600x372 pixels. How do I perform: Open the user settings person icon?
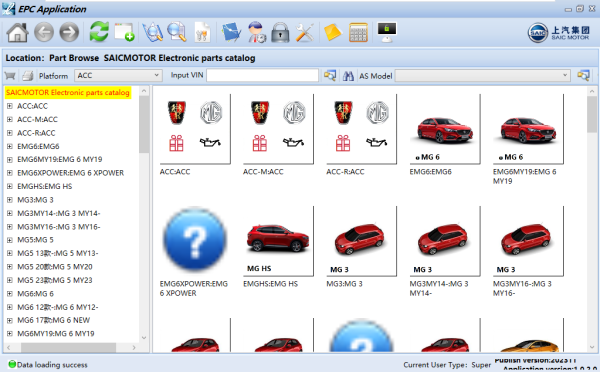pos(256,32)
